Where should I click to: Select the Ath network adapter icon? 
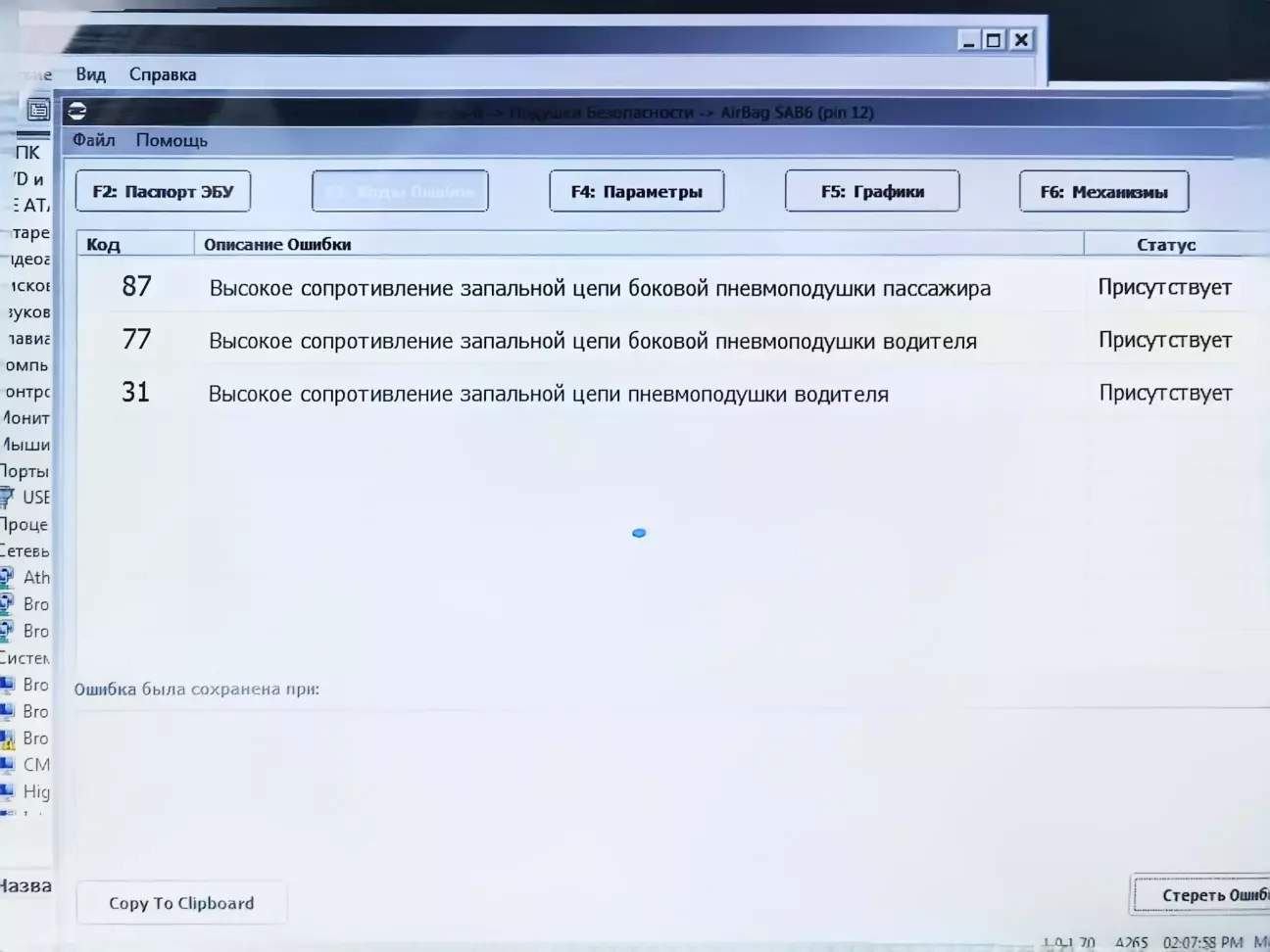8,577
